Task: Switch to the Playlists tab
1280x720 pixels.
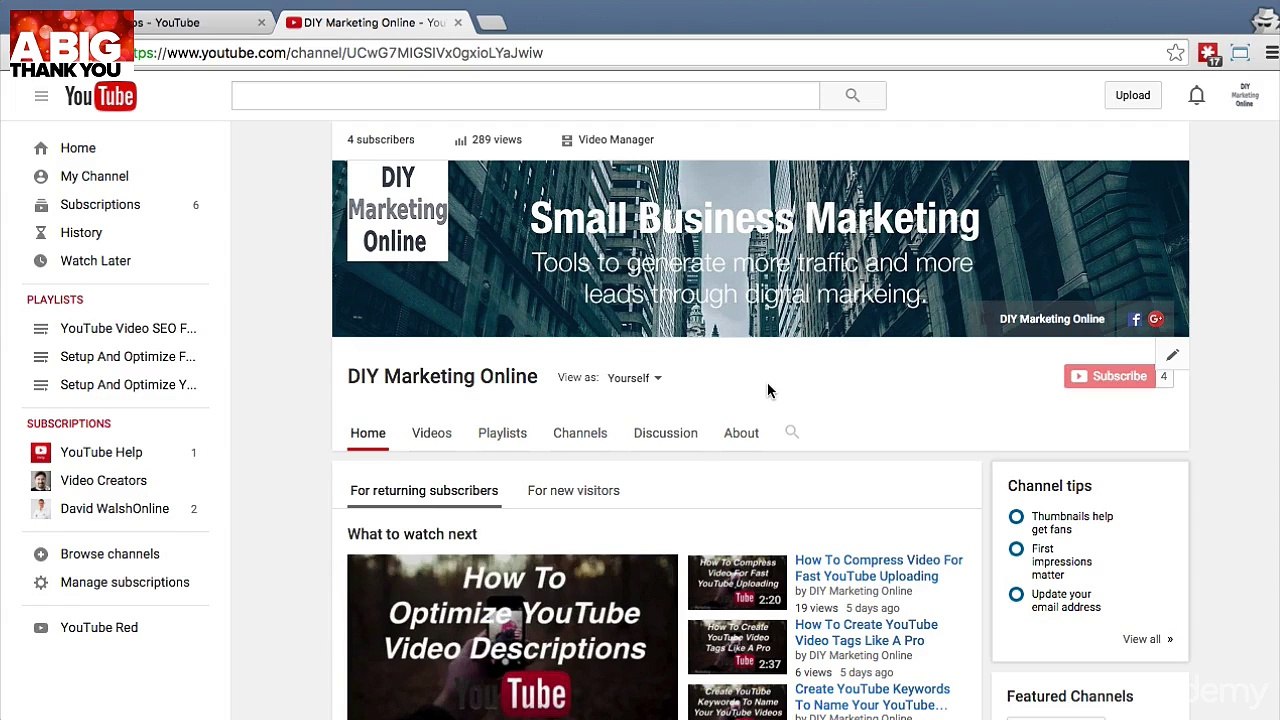Action: [x=502, y=433]
